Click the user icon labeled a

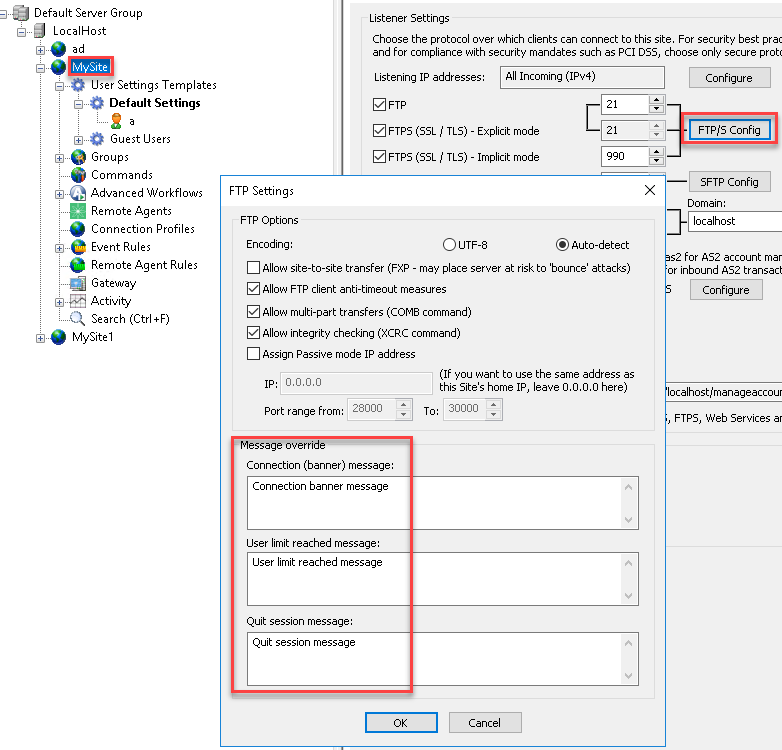coord(117,121)
